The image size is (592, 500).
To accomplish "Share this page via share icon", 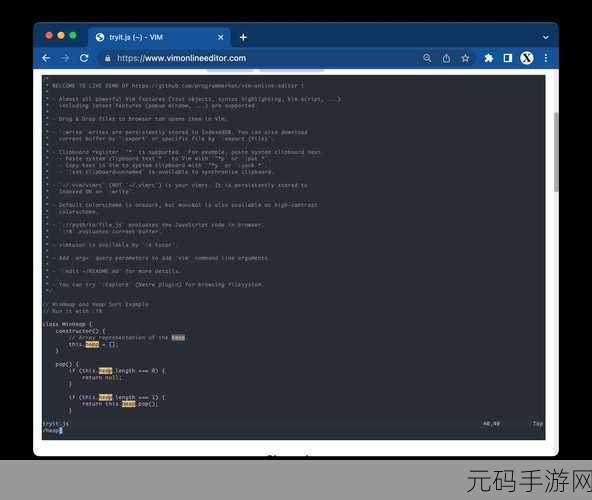I will (446, 58).
